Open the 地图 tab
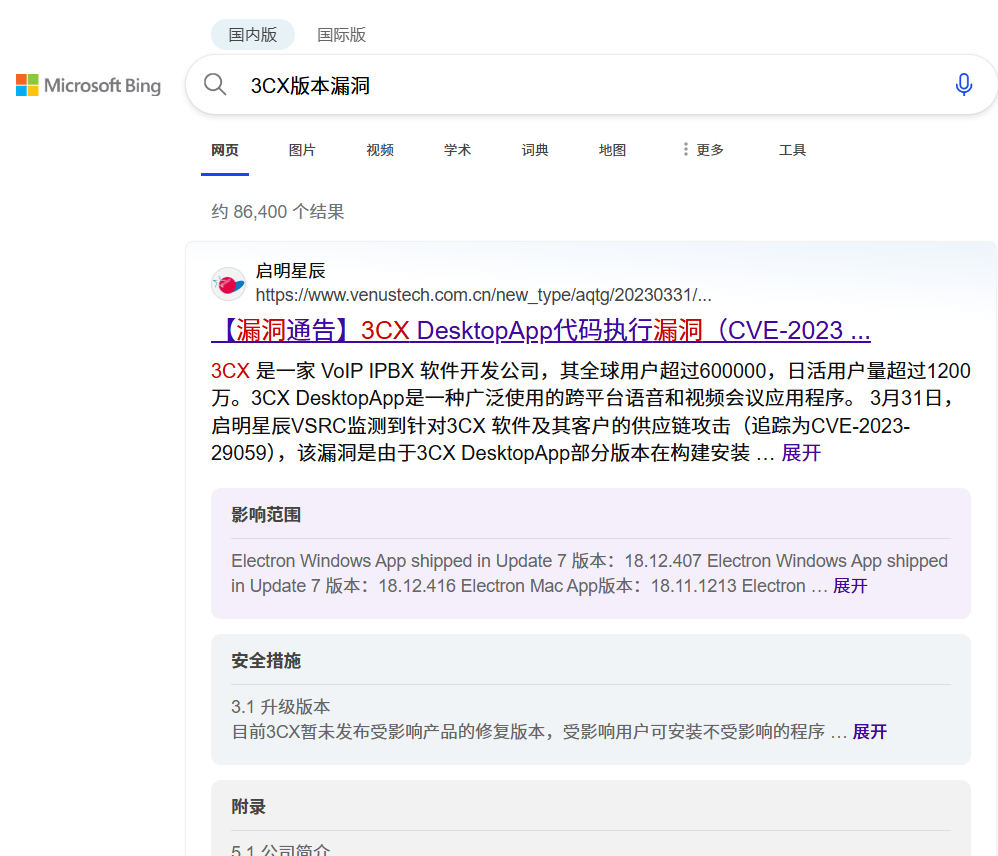Image resolution: width=998 pixels, height=856 pixels. coord(613,150)
